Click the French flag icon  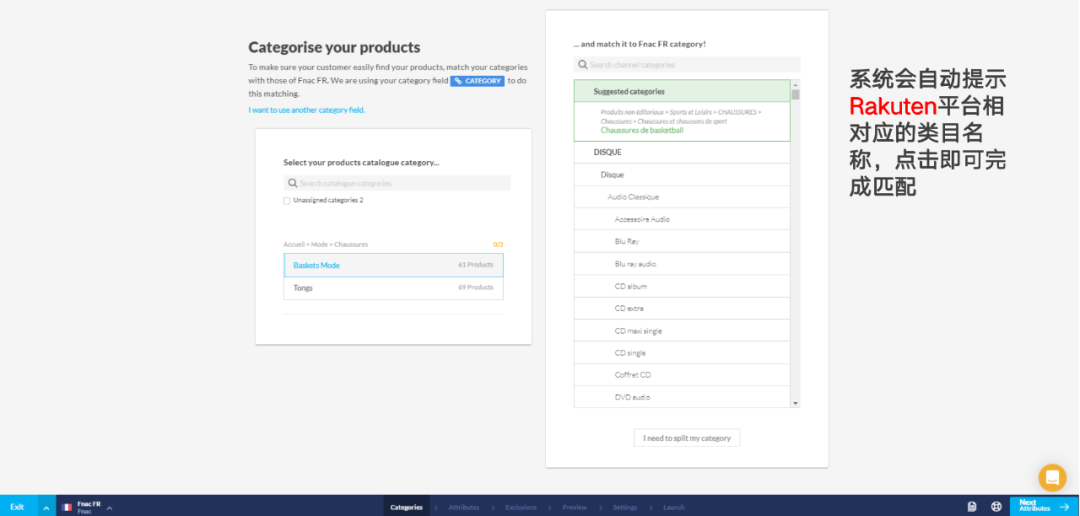(67, 507)
